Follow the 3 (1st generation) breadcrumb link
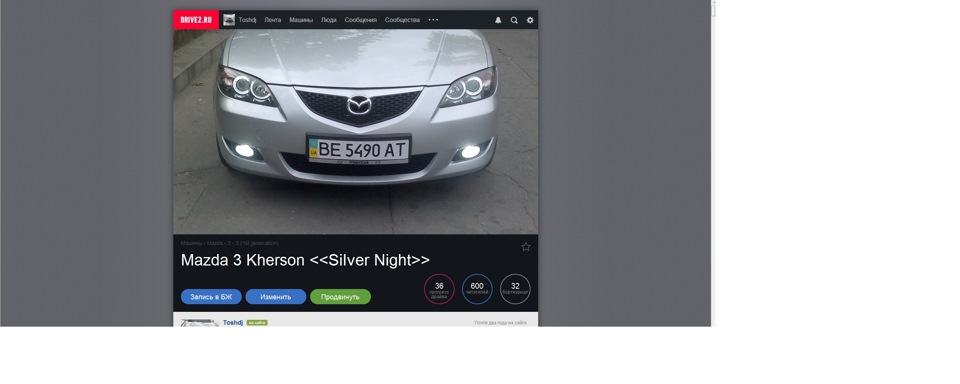This screenshot has width=960, height=384. (257, 243)
